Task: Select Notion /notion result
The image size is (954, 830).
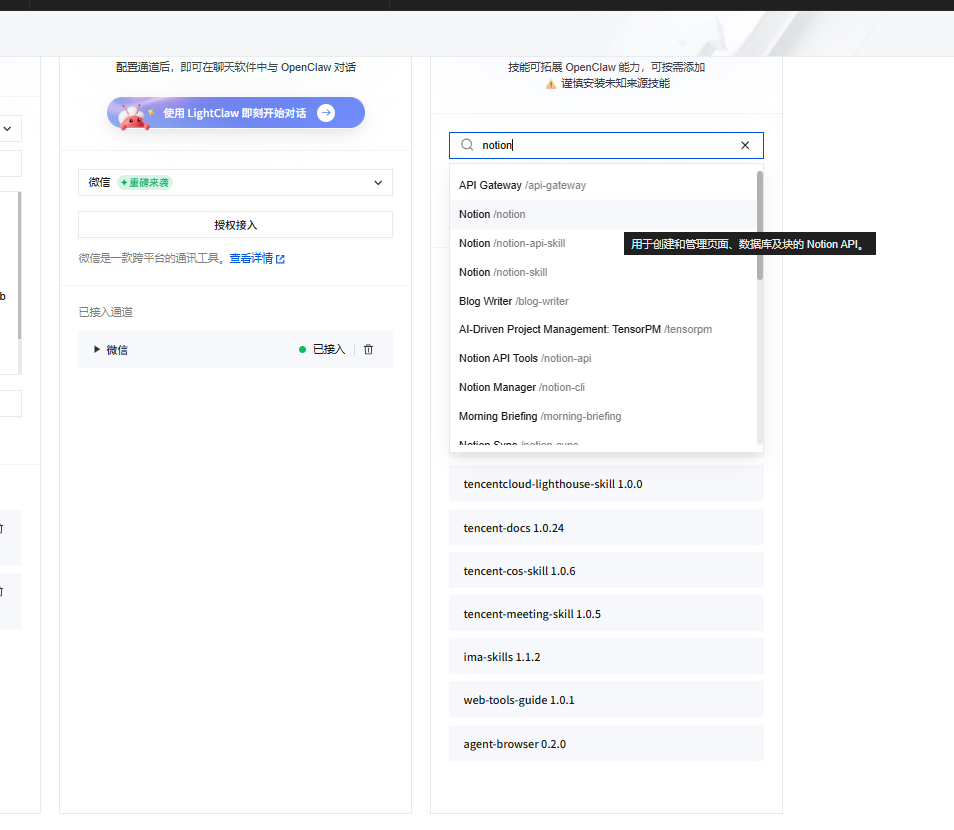Action: (x=603, y=214)
